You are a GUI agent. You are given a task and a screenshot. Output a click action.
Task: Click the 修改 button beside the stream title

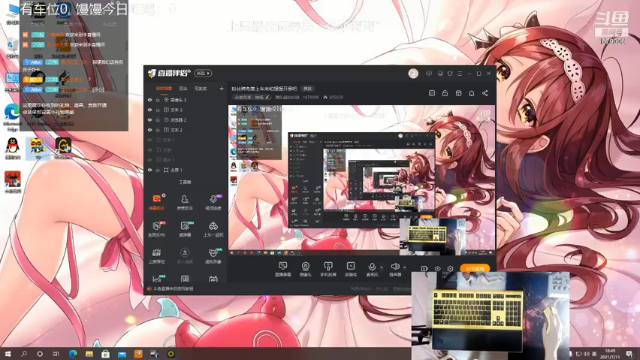(x=308, y=89)
